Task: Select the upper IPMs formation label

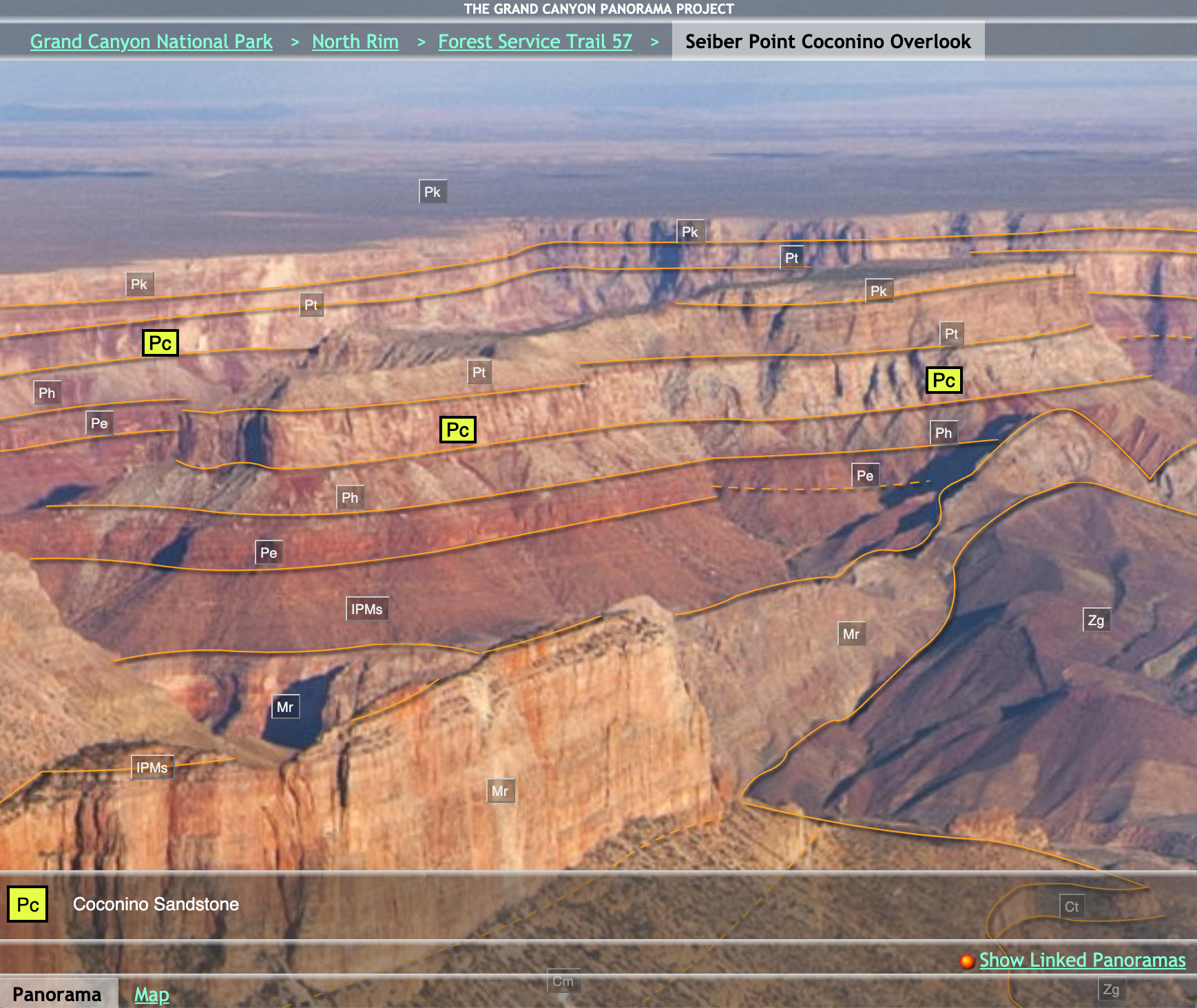Action: [366, 609]
